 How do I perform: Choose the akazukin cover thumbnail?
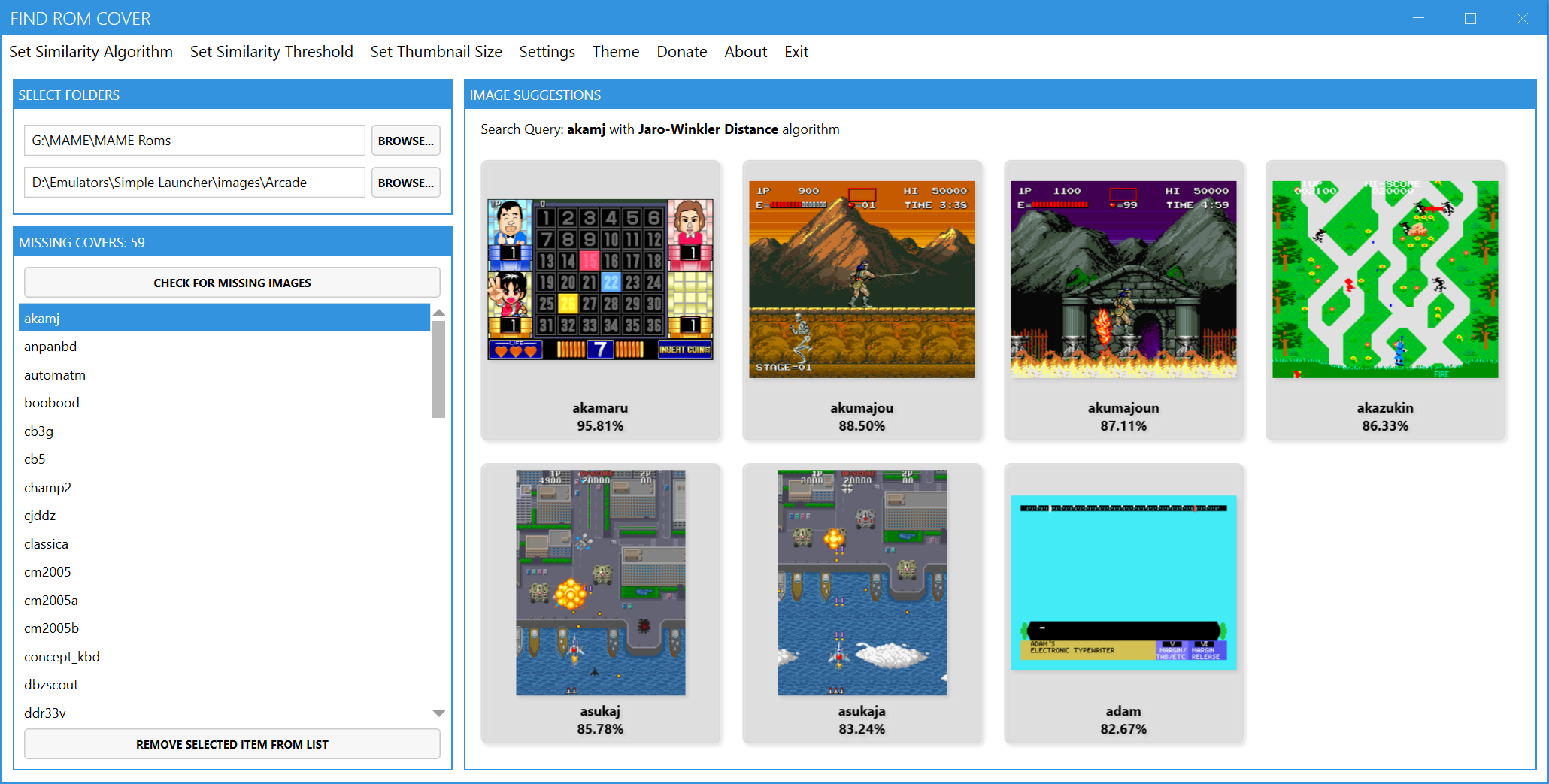1385,280
